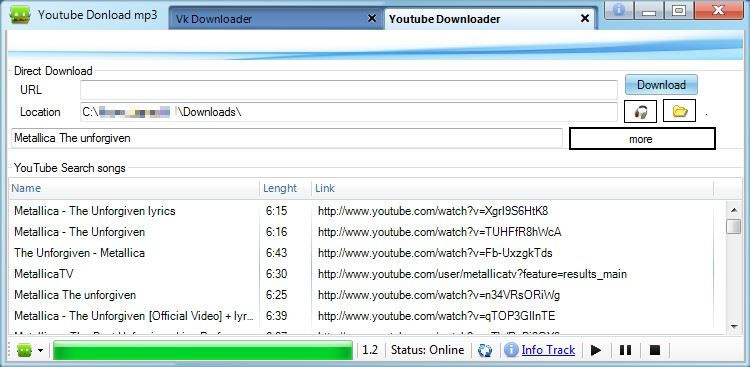Click the link ending in qTOP3GIInTE

pyautogui.click(x=436, y=316)
